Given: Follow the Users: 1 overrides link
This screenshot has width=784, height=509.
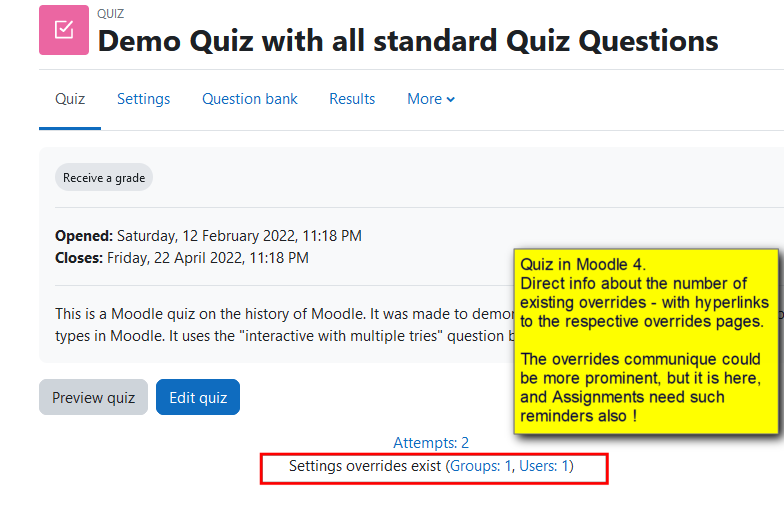Looking at the screenshot, I should [x=544, y=466].
